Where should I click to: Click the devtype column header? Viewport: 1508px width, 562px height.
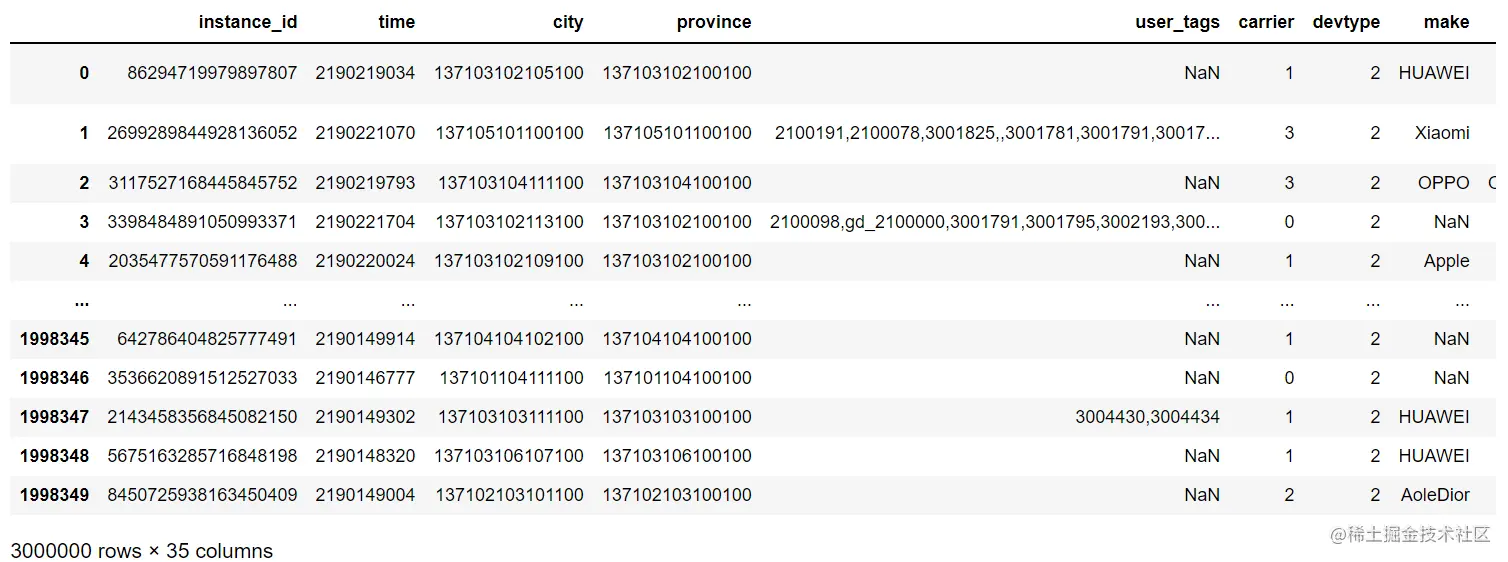(1346, 22)
